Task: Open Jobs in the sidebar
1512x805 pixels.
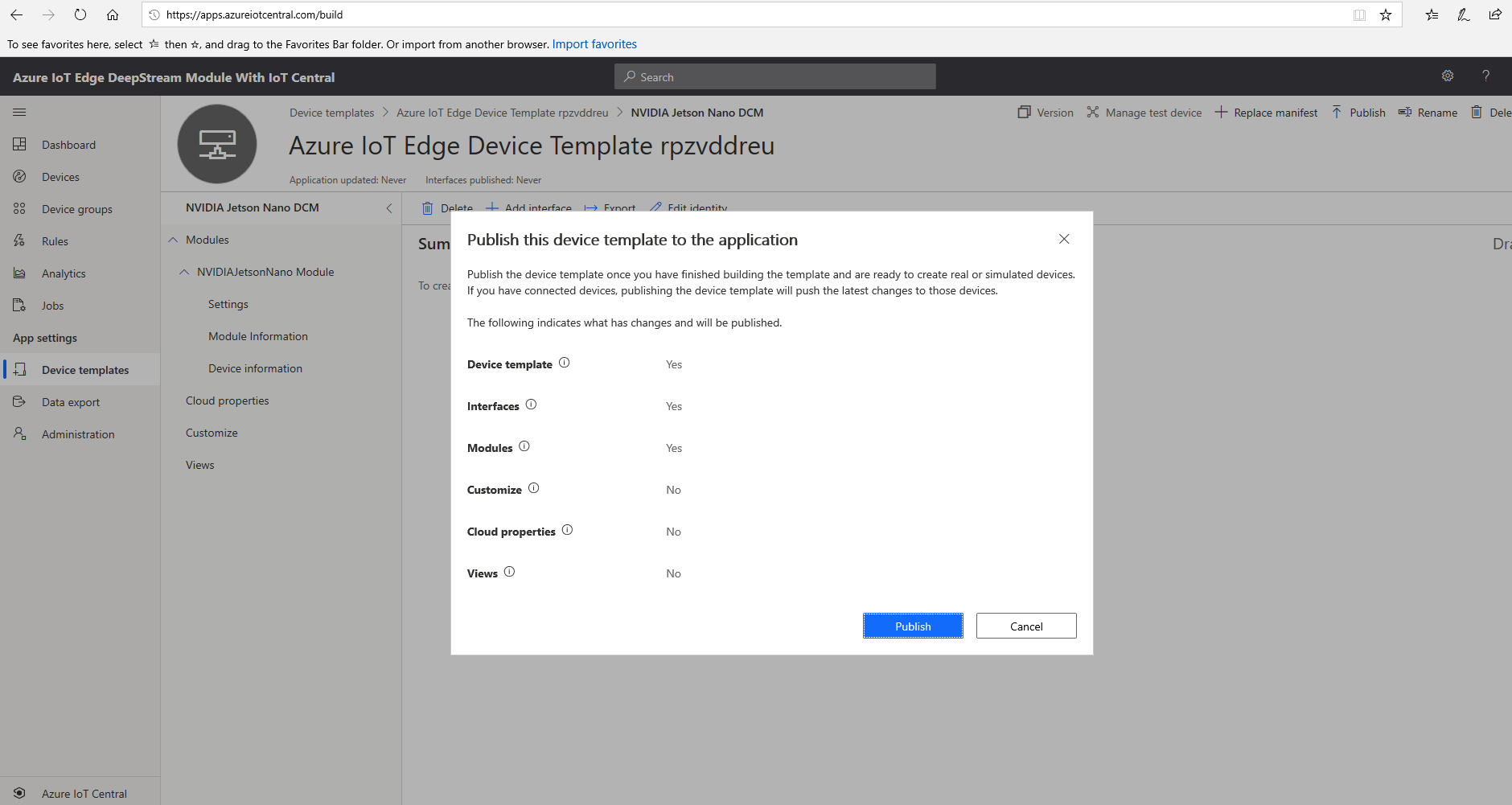Action: [x=80, y=306]
